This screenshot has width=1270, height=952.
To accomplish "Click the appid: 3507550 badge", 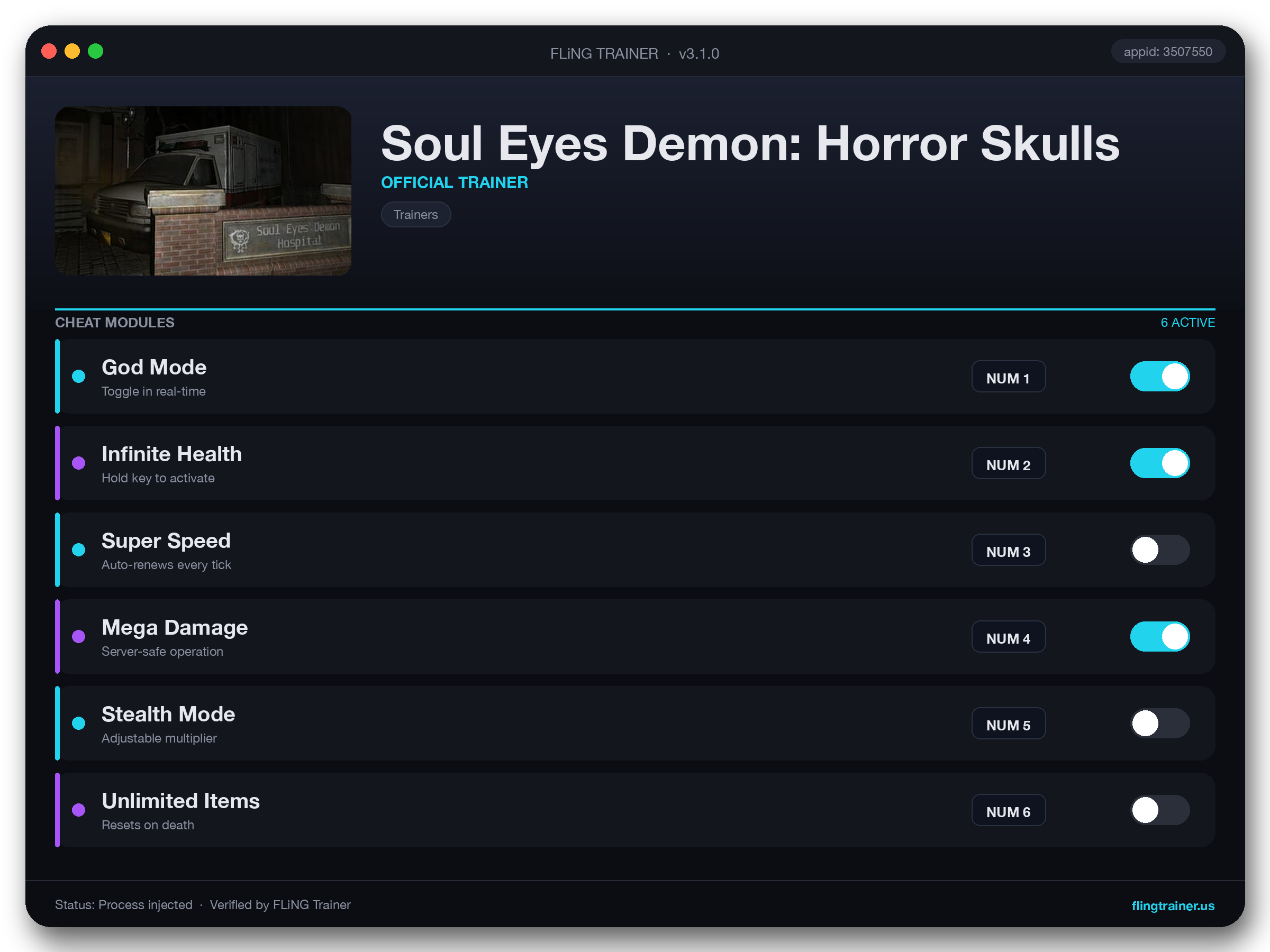I will coord(1168,52).
